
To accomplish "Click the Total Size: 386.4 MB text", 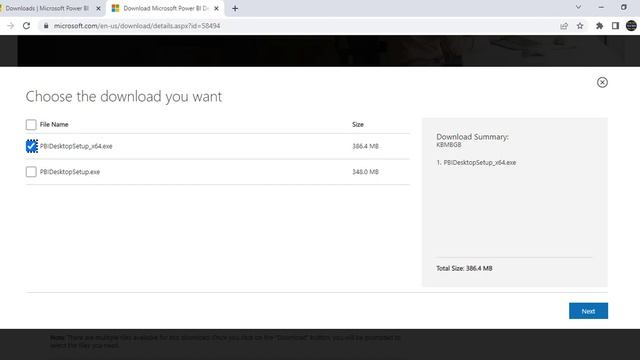I will point(464,268).
